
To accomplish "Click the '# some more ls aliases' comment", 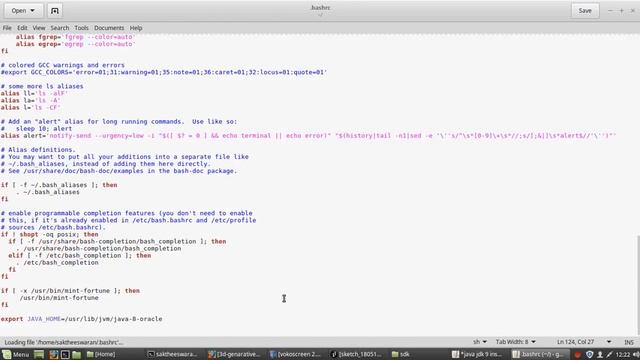I will [42, 86].
